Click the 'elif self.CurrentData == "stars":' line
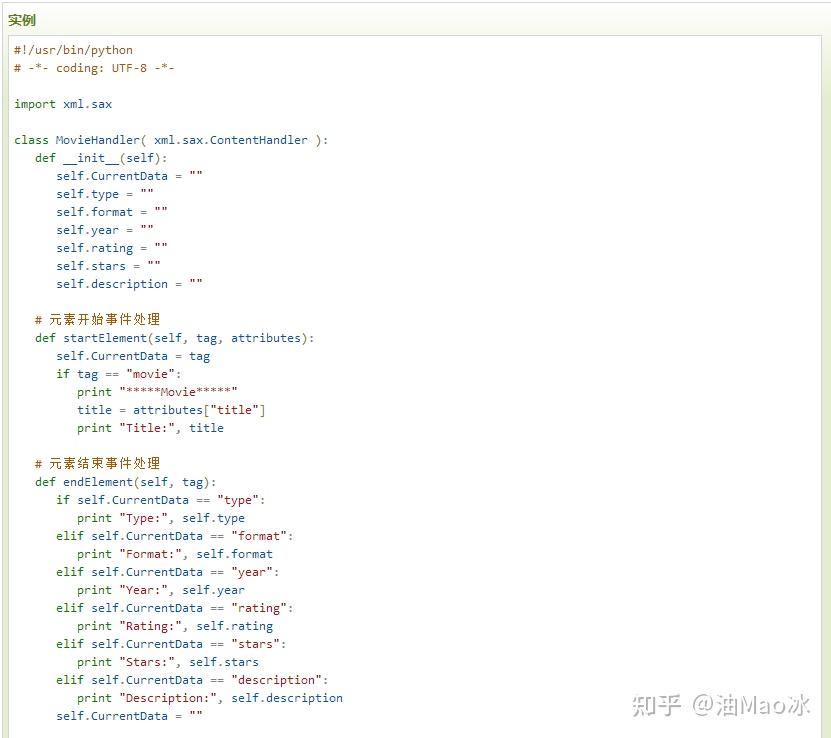 (x=171, y=645)
